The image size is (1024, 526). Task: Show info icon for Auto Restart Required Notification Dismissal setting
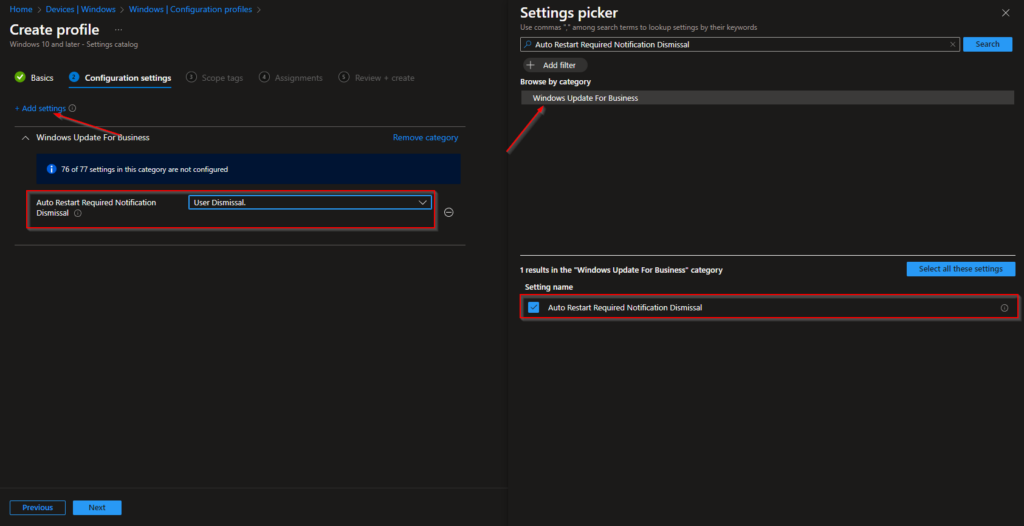click(x=78, y=213)
